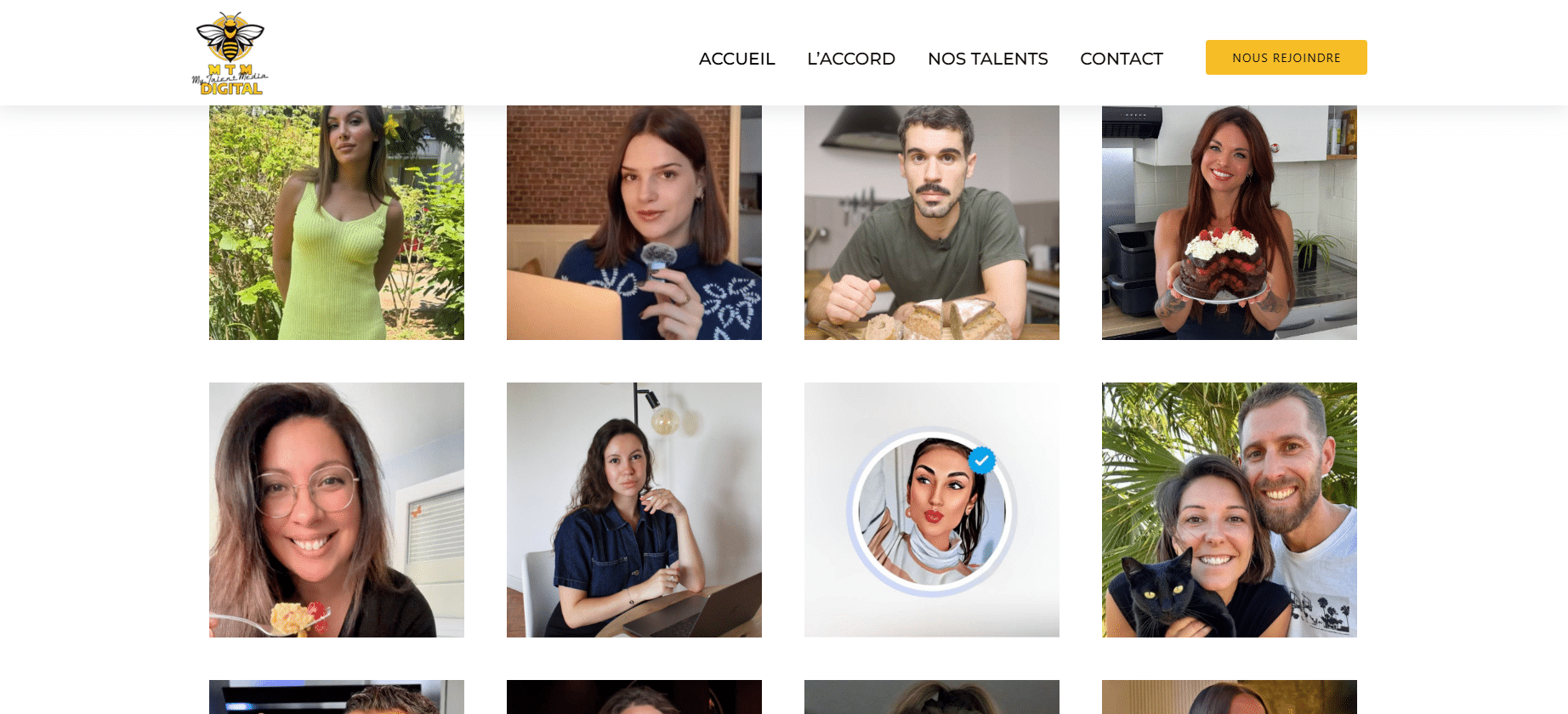Open the man with bread photo
1568x714 pixels.
pyautogui.click(x=932, y=223)
